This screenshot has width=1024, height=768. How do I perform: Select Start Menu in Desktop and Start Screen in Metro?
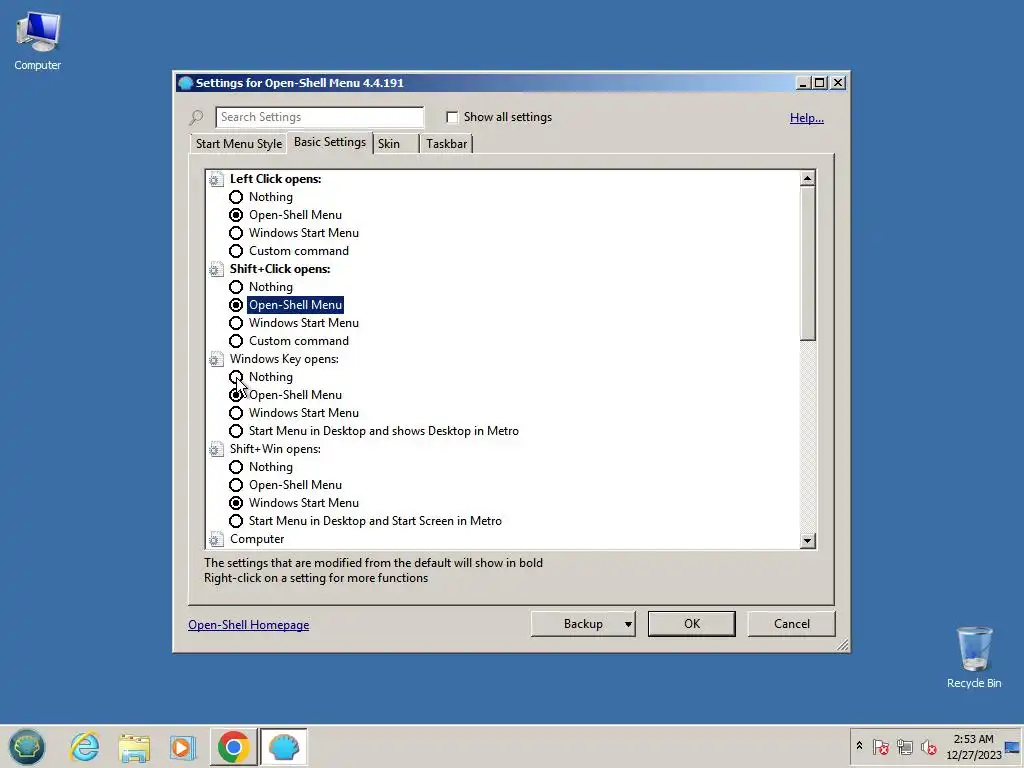236,521
